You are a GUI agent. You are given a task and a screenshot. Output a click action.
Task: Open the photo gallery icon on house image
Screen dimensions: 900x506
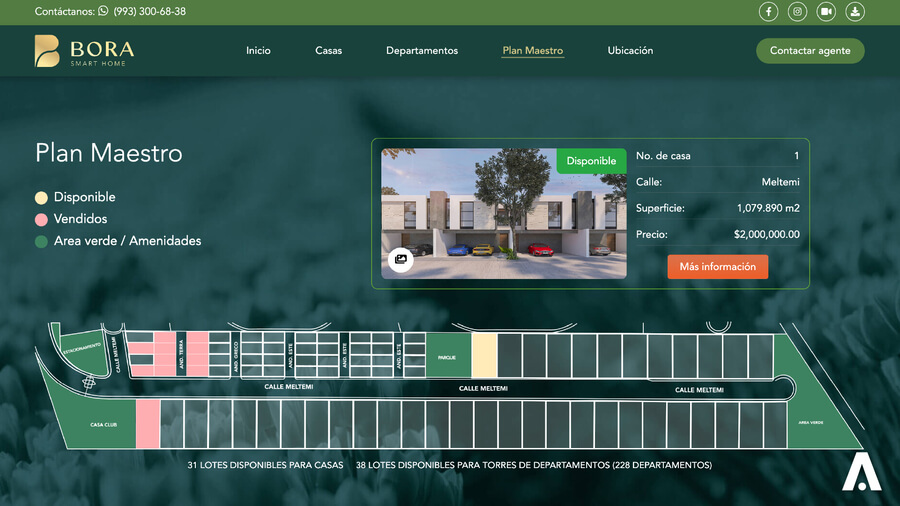[400, 259]
